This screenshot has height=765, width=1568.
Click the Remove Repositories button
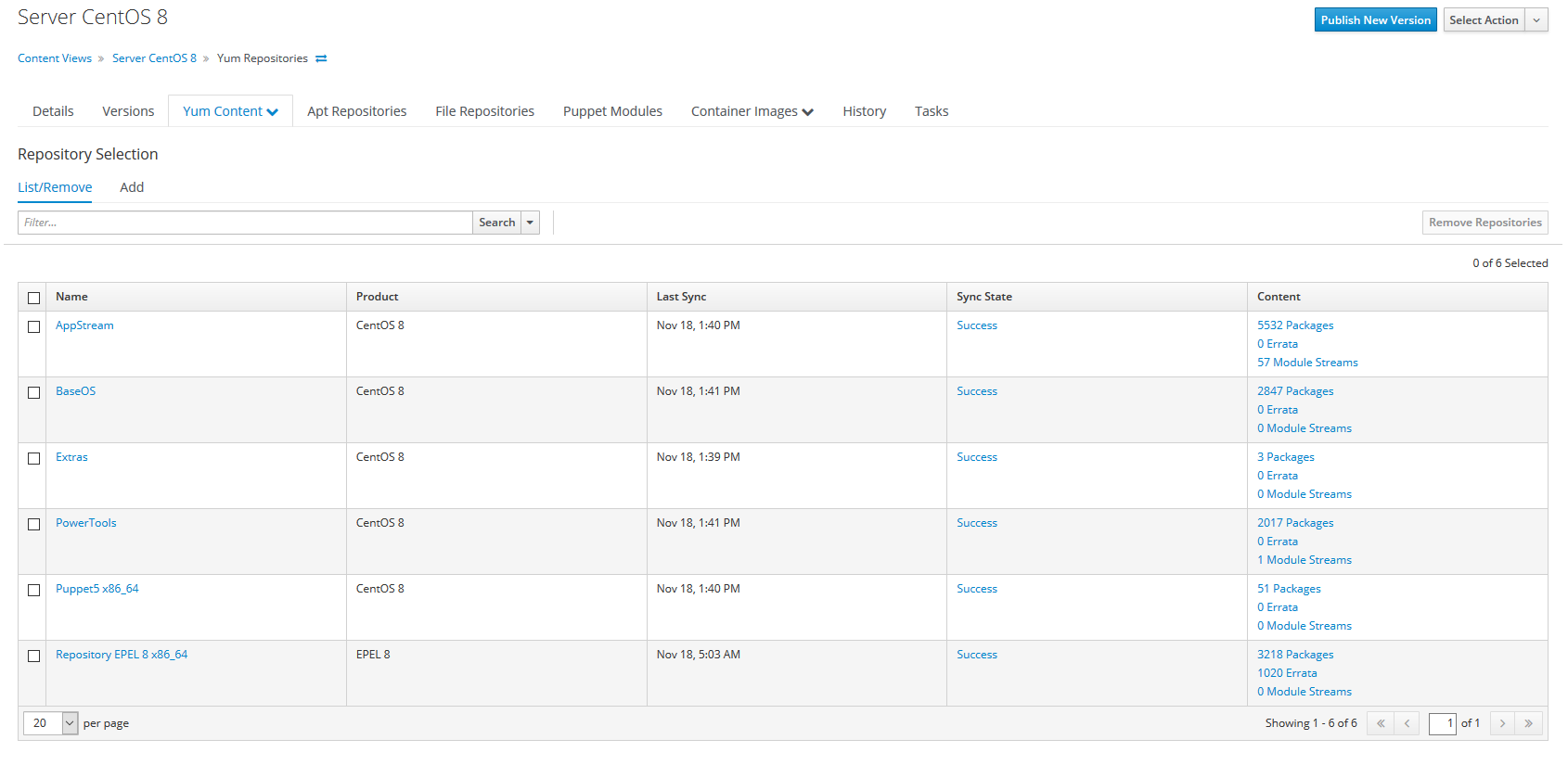(1485, 223)
